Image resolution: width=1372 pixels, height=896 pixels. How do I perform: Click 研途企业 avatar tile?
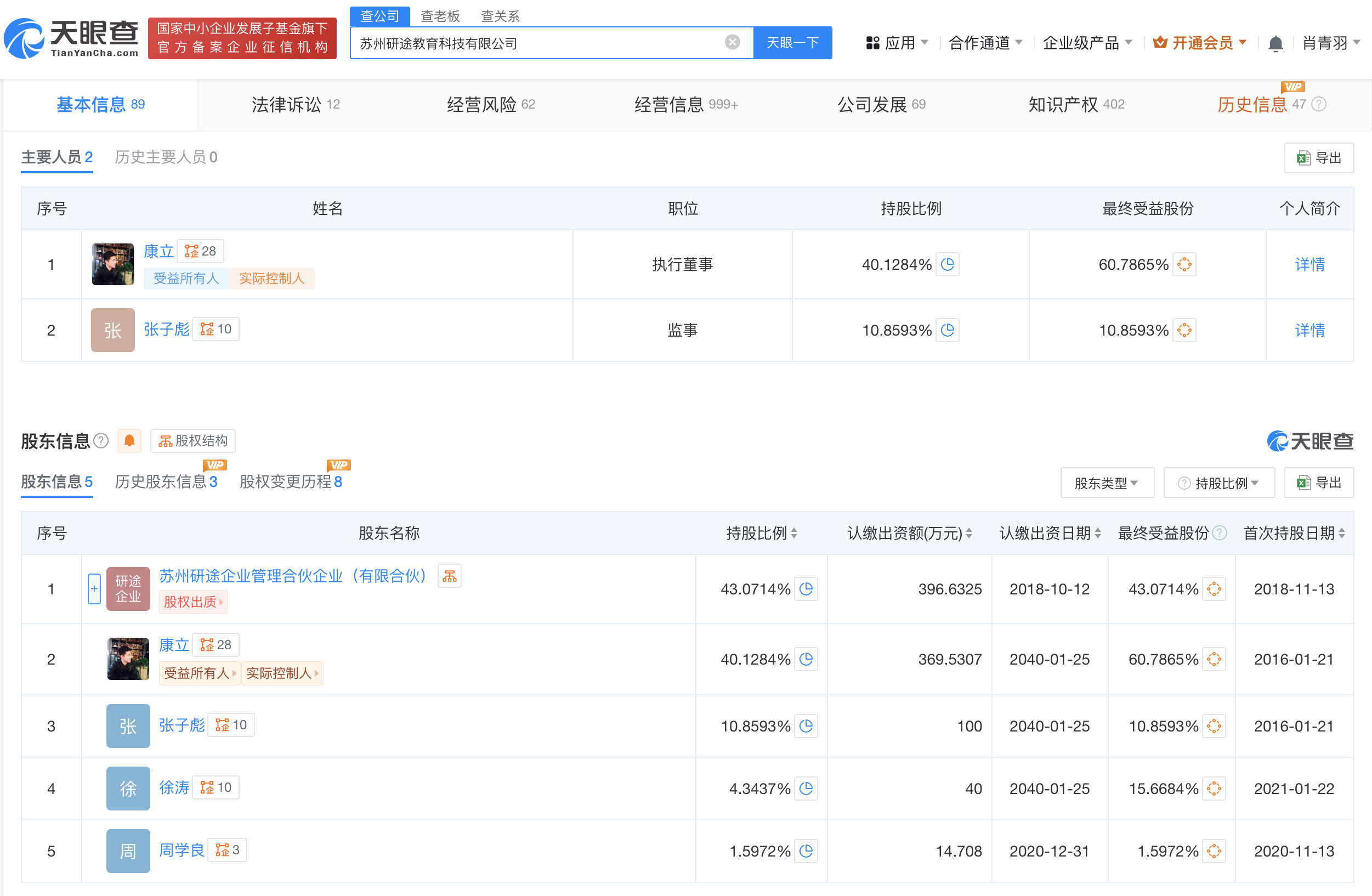coord(128,589)
